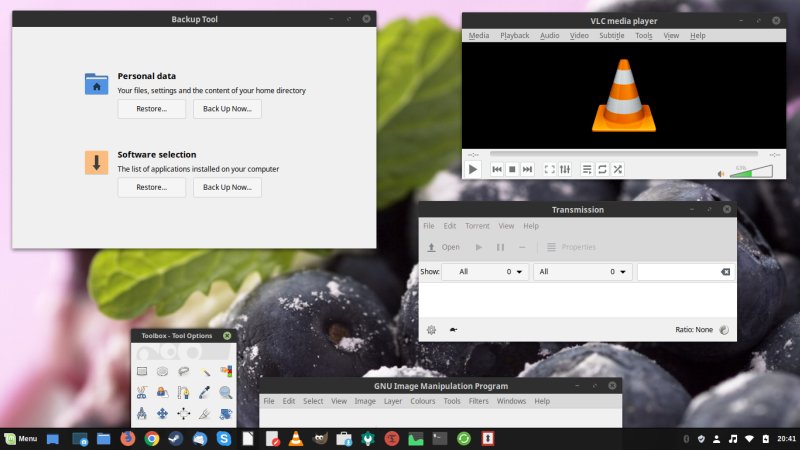Choose the Colour Picker eyedropper tool
Image resolution: width=800 pixels, height=450 pixels.
click(x=205, y=392)
